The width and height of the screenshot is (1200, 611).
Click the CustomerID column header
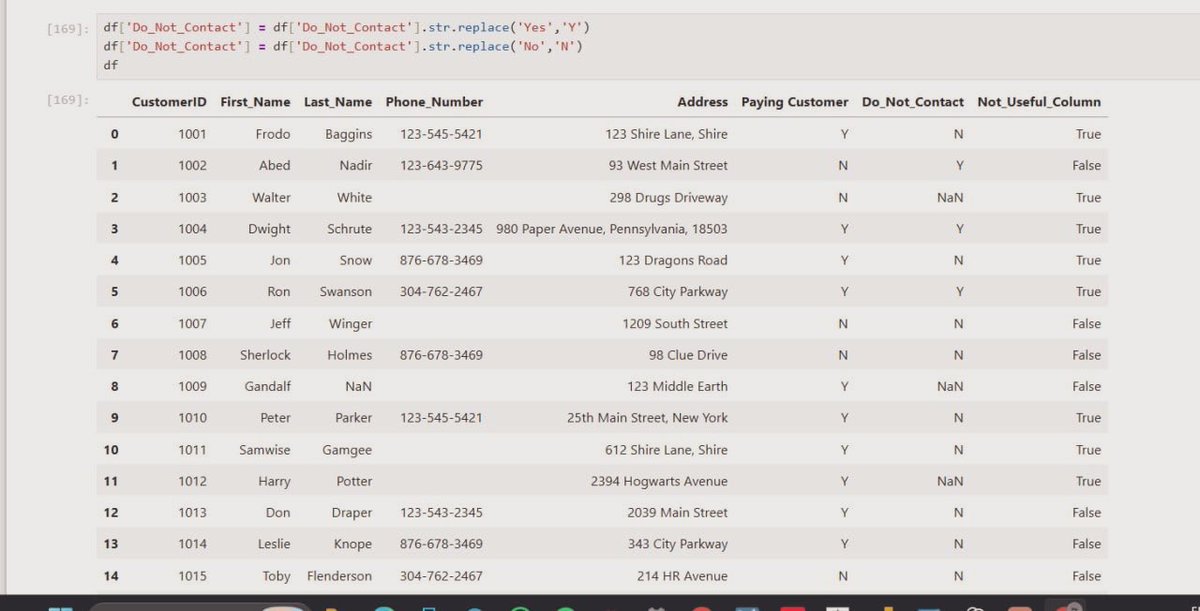[169, 102]
